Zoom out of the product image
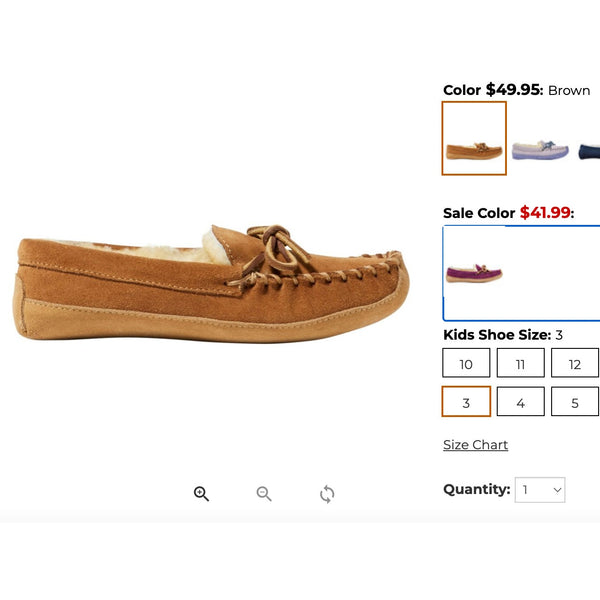Image resolution: width=600 pixels, height=600 pixels. pyautogui.click(x=264, y=494)
